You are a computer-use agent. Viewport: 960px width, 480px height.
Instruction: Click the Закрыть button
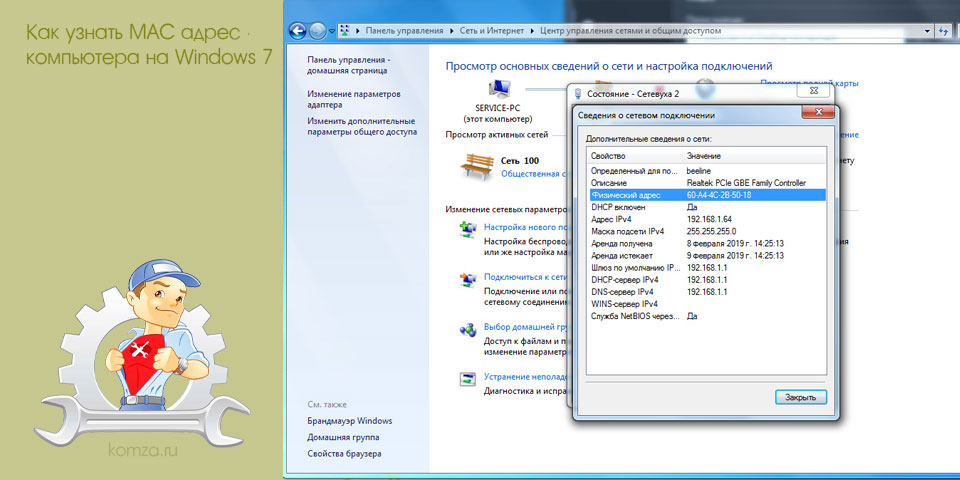[800, 397]
